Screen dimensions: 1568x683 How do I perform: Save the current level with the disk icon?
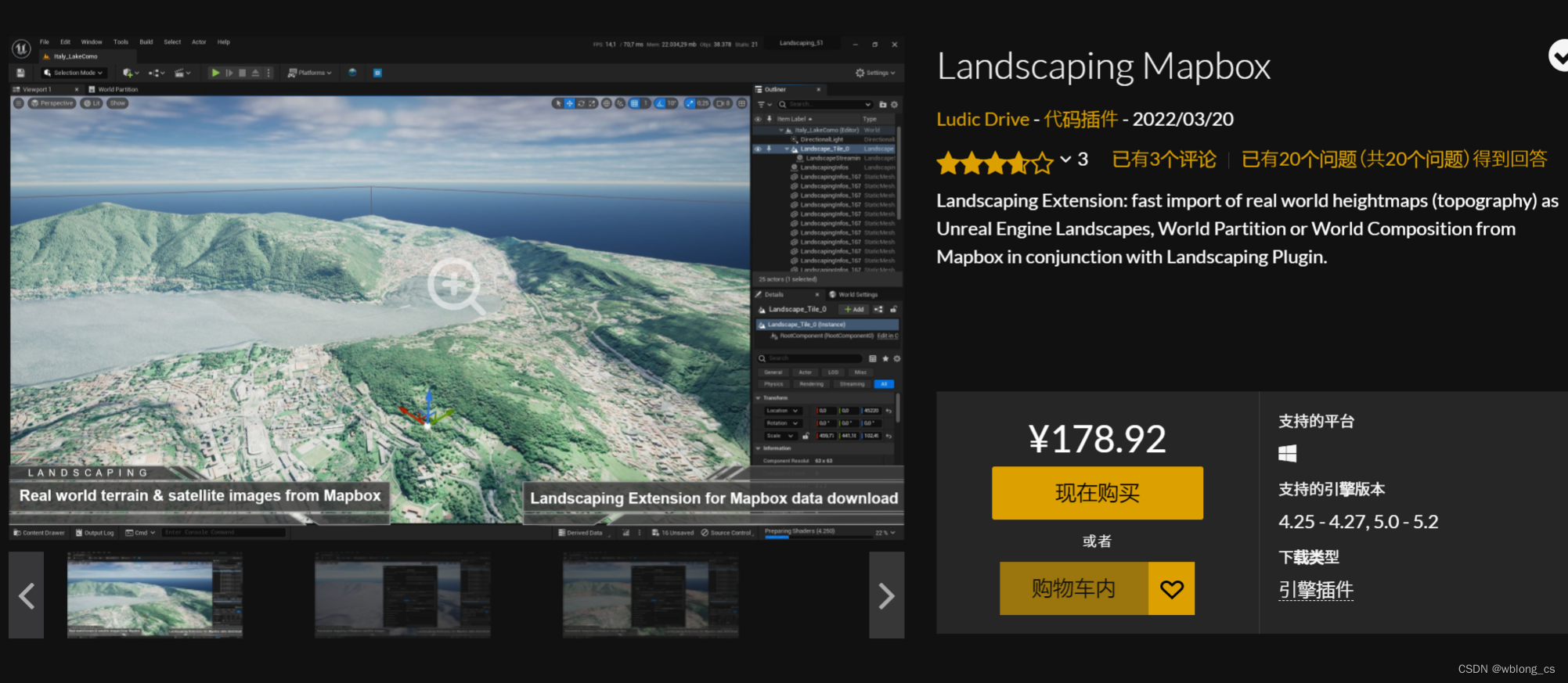(21, 73)
